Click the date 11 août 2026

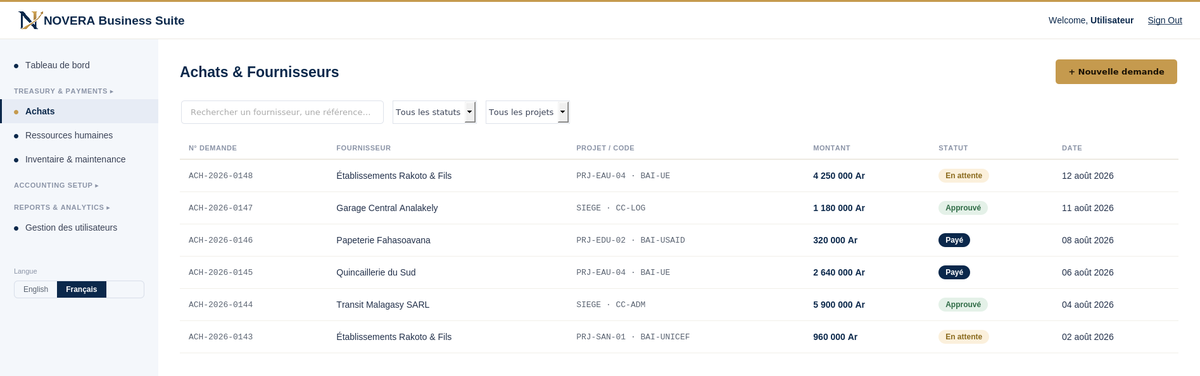point(1088,208)
